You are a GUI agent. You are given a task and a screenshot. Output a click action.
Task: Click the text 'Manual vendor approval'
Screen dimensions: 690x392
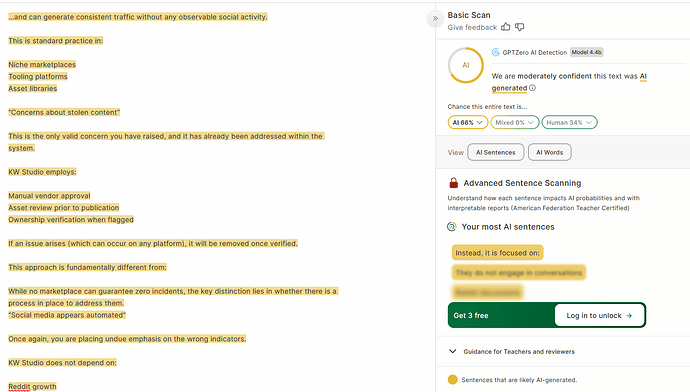49,196
